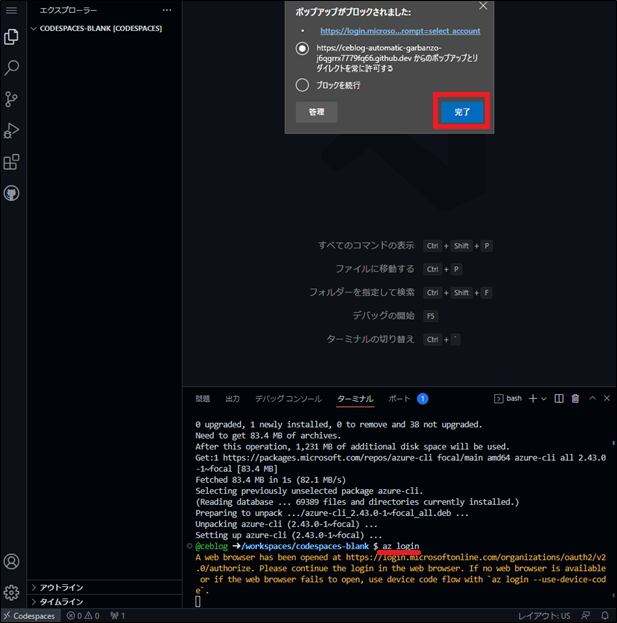Screen dimensions: 617x623
Task: Maximize the panel with up chevron
Action: click(592, 398)
